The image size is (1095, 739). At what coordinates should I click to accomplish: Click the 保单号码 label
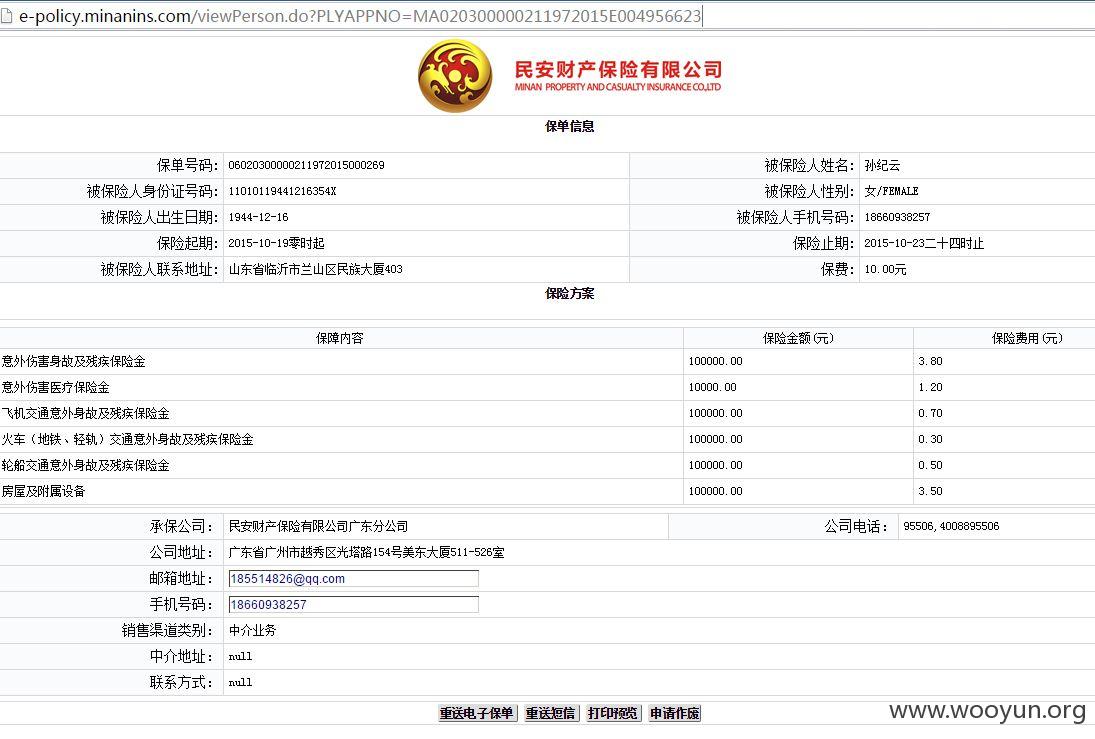tap(187, 166)
